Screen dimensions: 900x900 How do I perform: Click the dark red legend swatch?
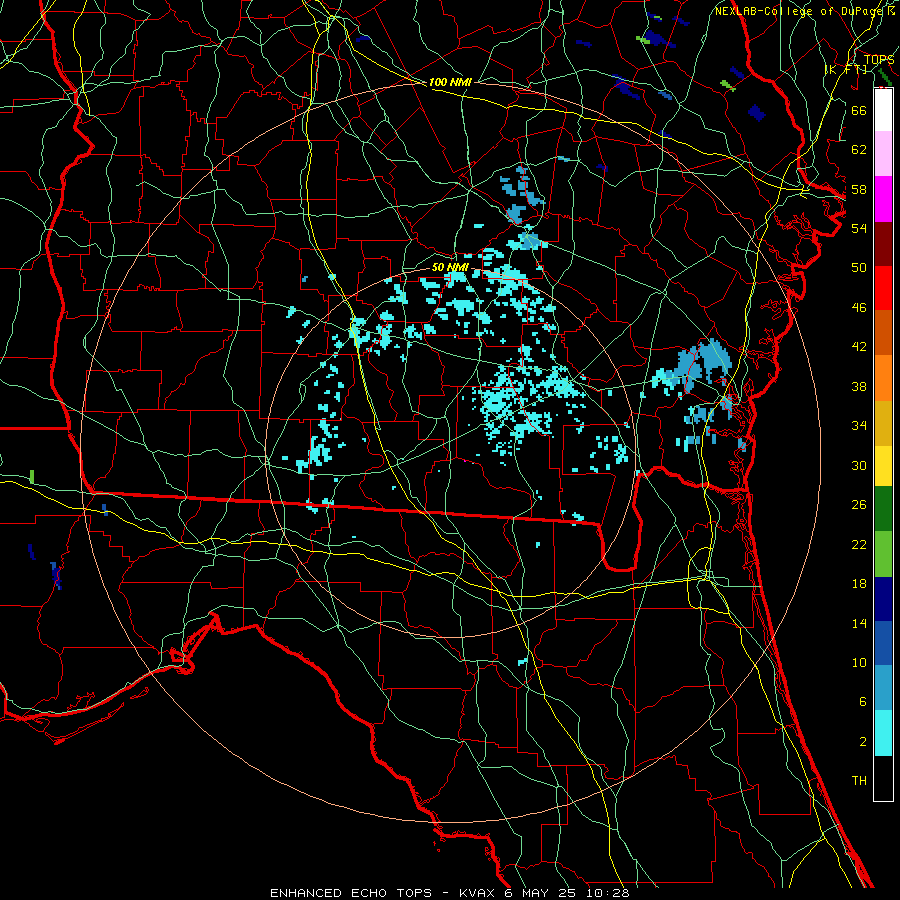point(883,244)
